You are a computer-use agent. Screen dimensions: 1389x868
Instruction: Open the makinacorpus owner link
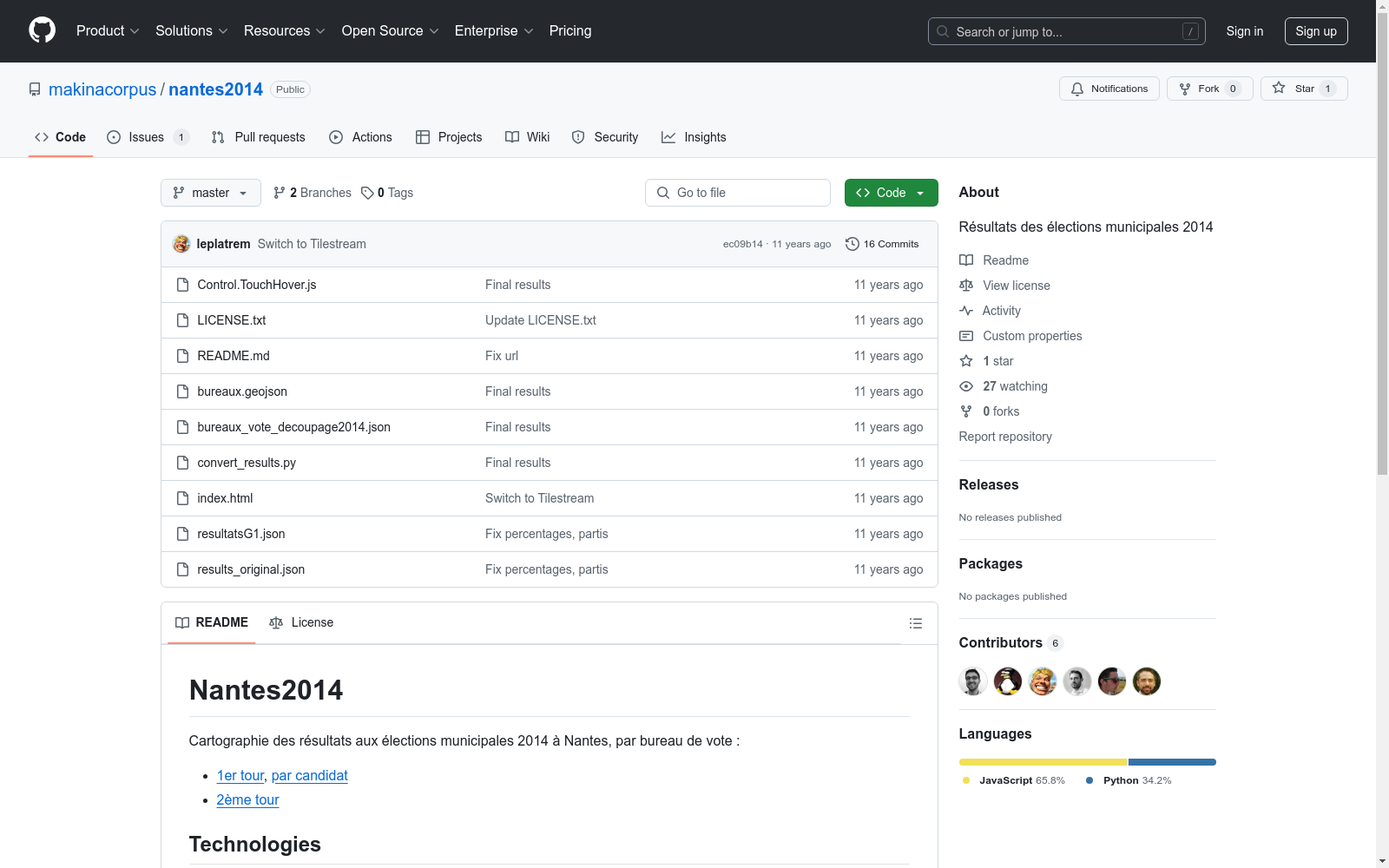(x=102, y=89)
